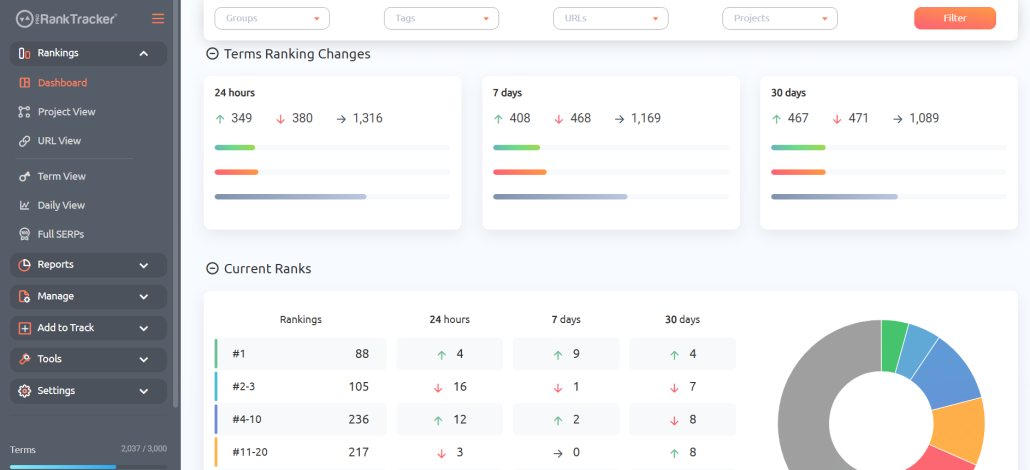Viewport: 1030px width, 470px height.
Task: Click the 24 hours column header
Action: coord(449,319)
